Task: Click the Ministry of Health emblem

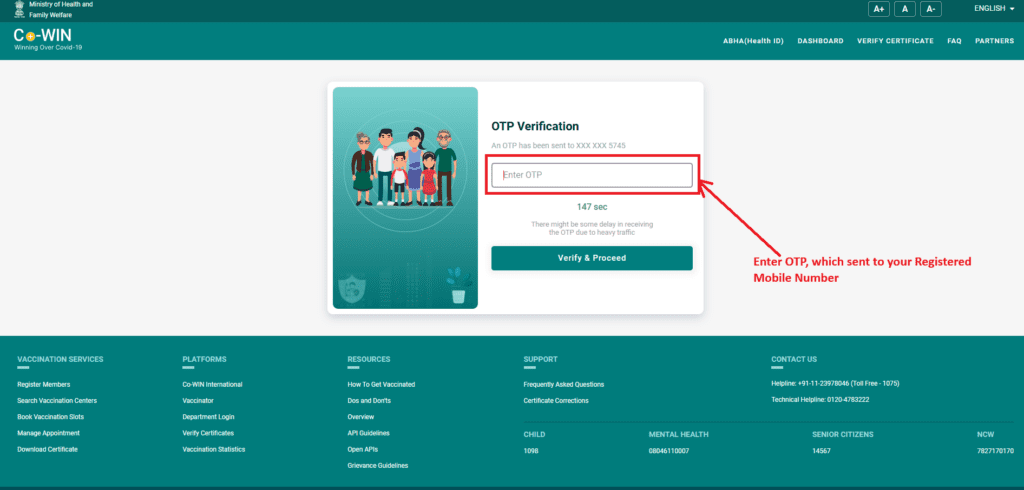Action: [x=19, y=9]
